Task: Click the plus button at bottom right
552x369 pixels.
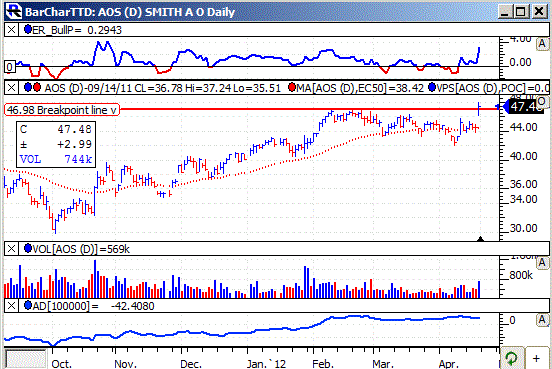Action: click(537, 358)
